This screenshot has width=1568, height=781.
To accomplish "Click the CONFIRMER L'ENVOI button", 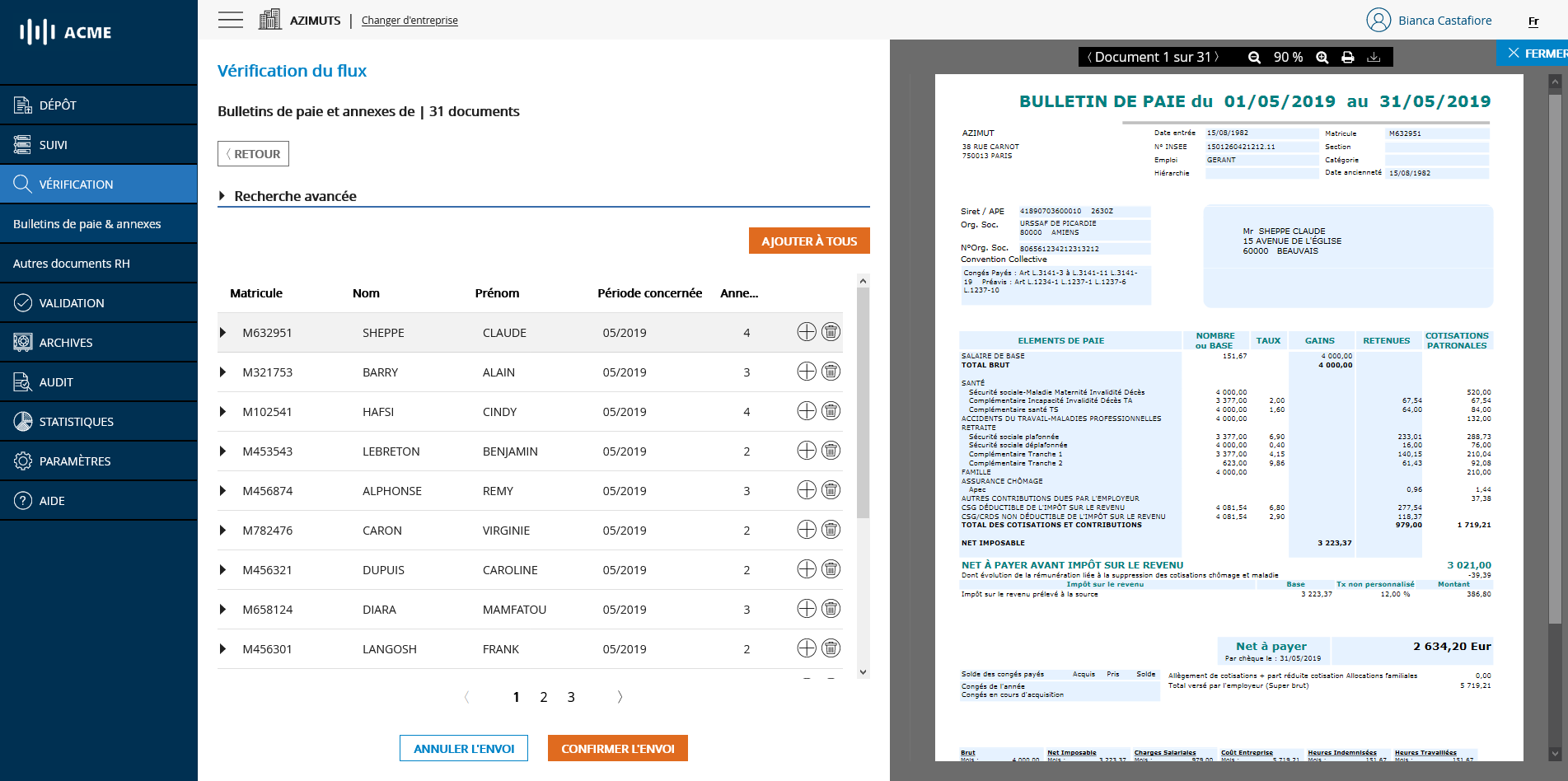I will 617,749.
